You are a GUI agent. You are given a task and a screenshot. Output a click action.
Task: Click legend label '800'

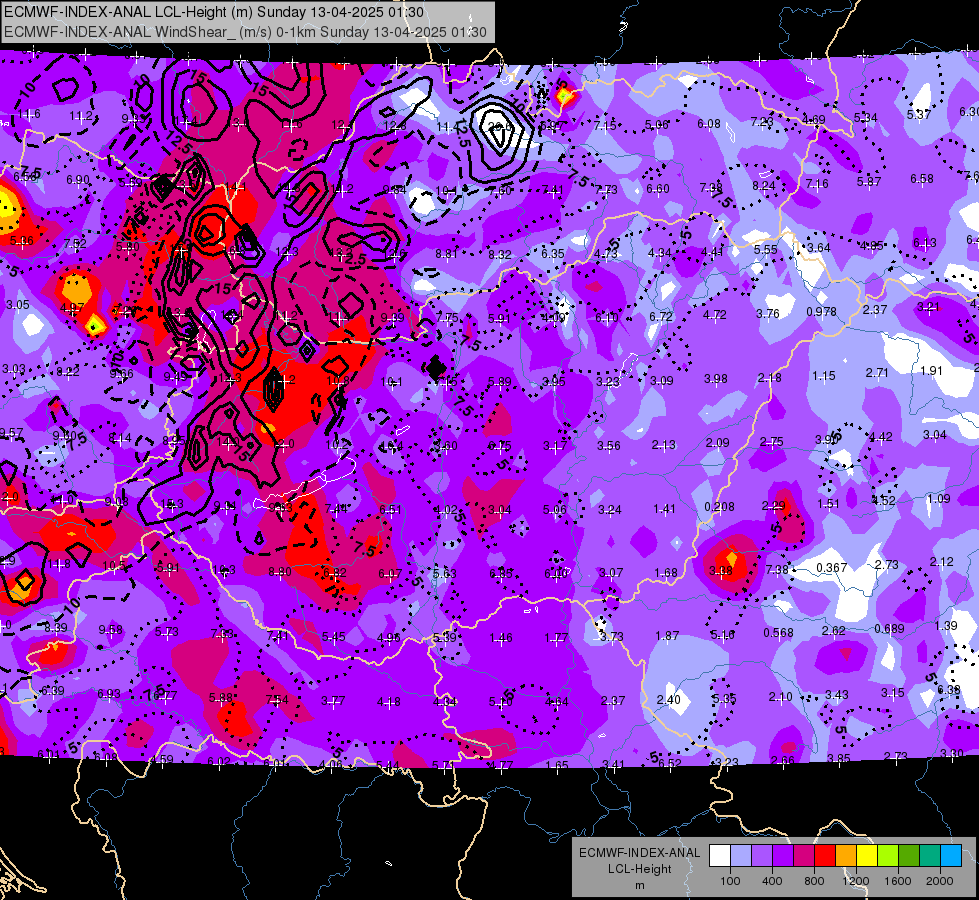[814, 881]
